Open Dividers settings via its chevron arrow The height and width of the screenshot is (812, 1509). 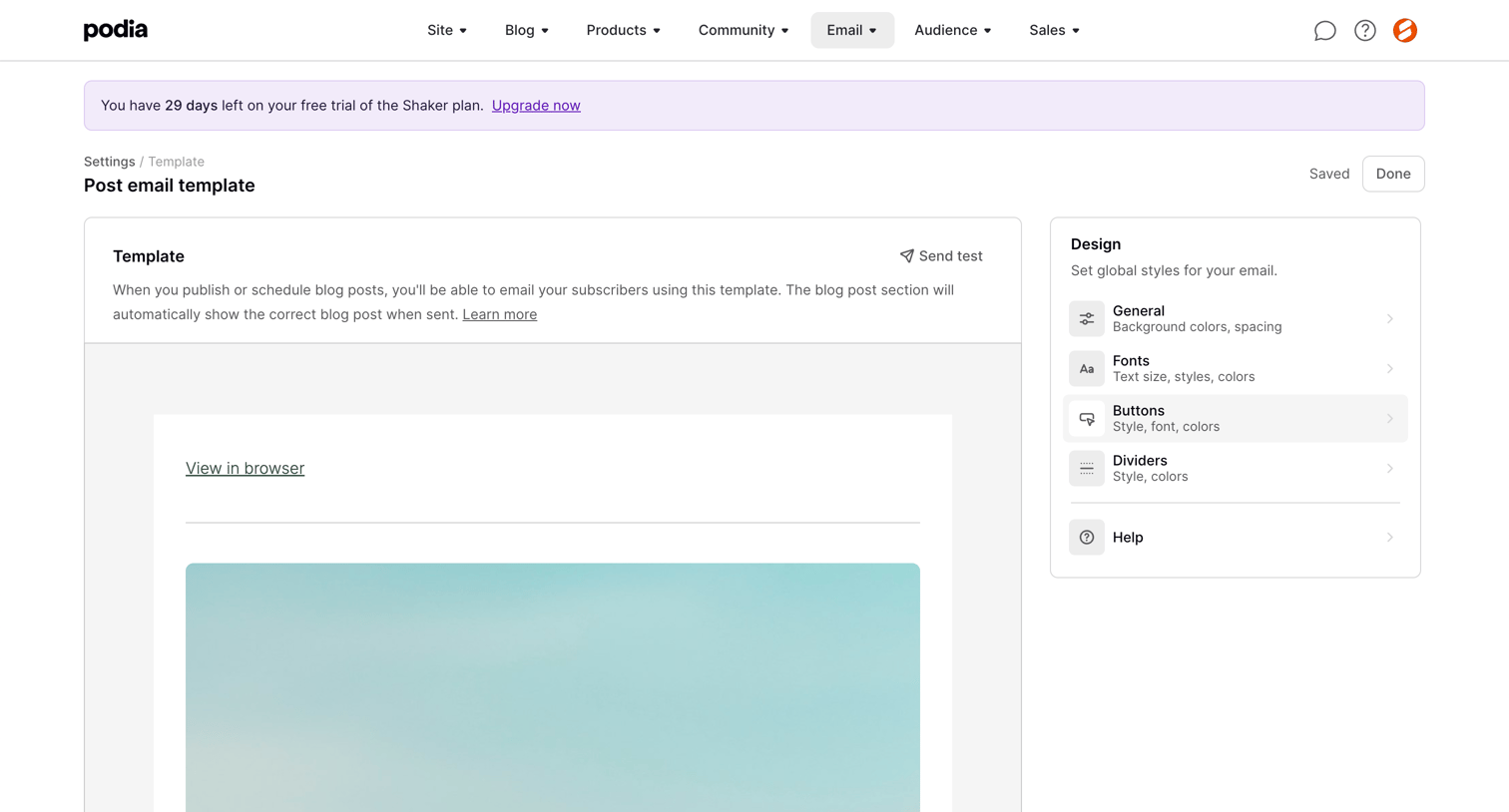click(1389, 469)
